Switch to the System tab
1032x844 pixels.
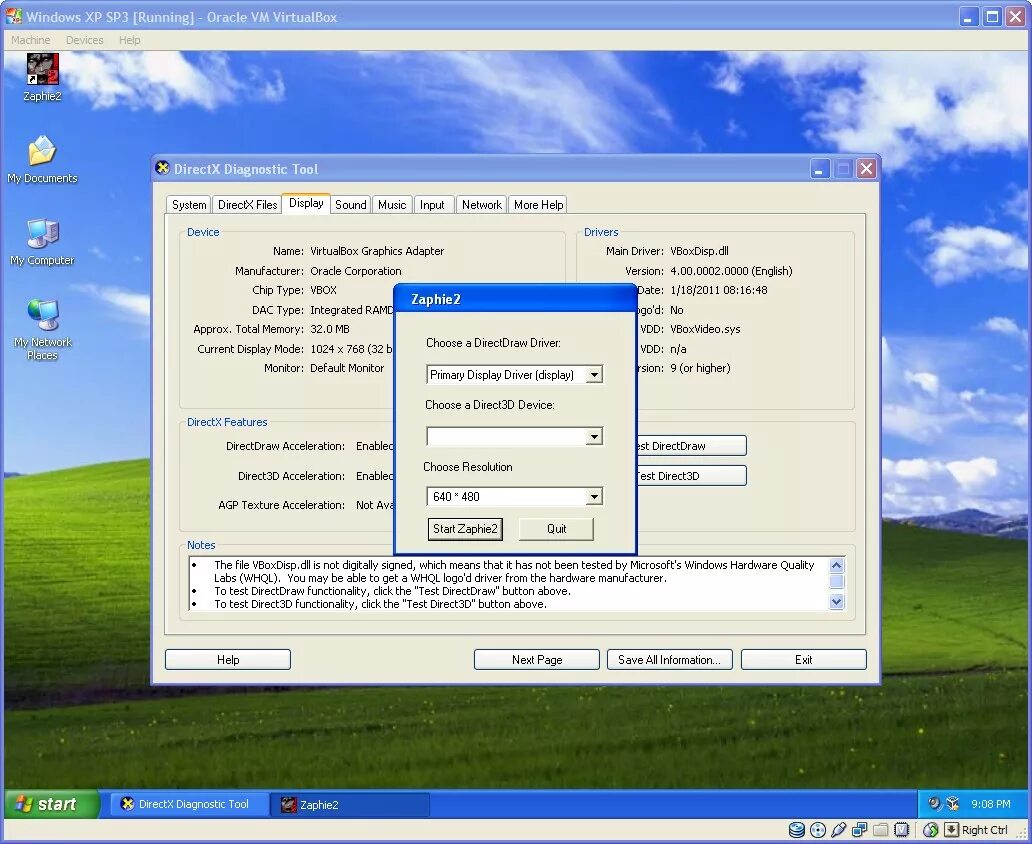pos(189,205)
